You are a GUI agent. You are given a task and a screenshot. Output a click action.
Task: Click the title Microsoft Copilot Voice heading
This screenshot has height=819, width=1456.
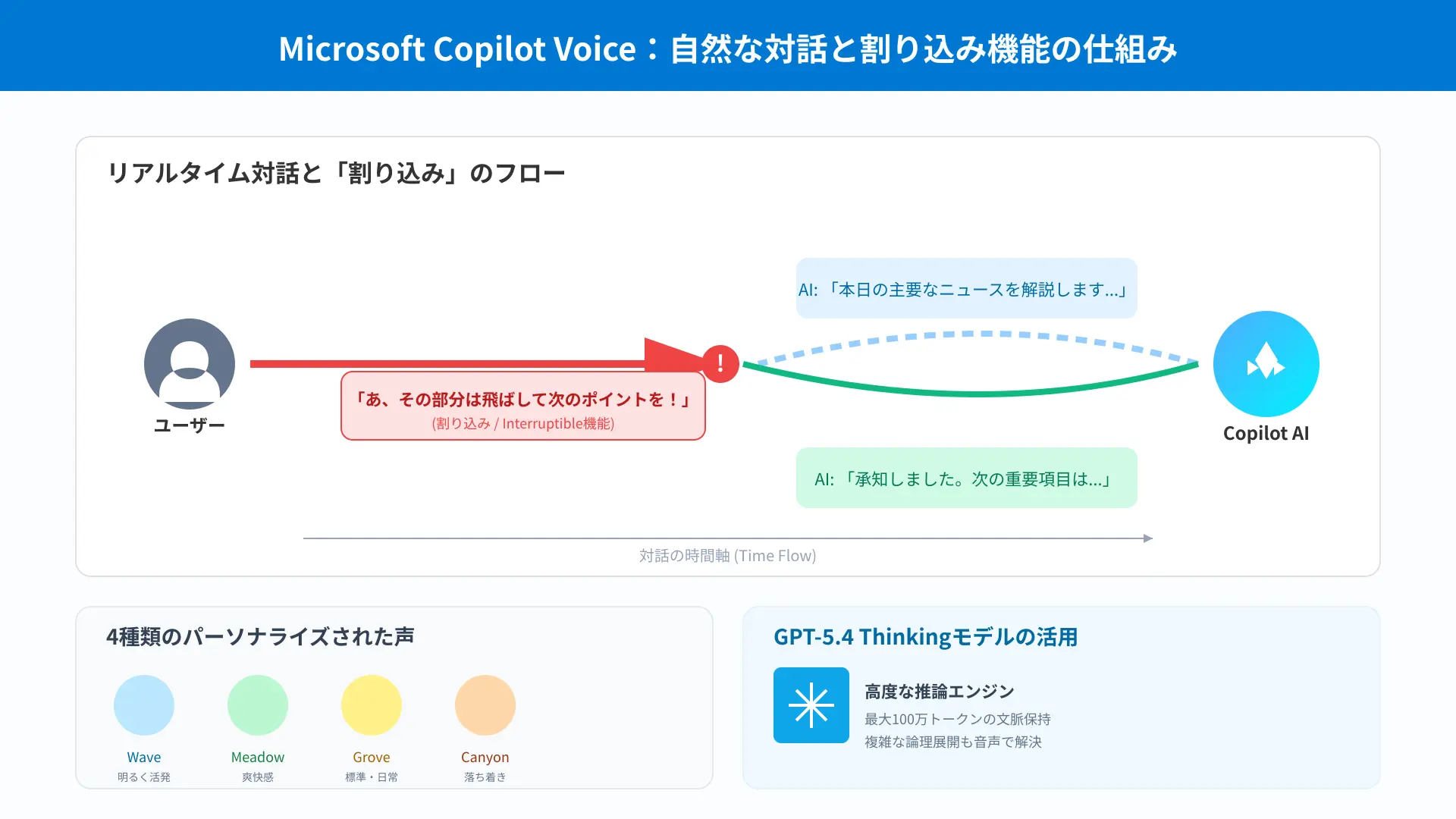pyautogui.click(x=728, y=49)
